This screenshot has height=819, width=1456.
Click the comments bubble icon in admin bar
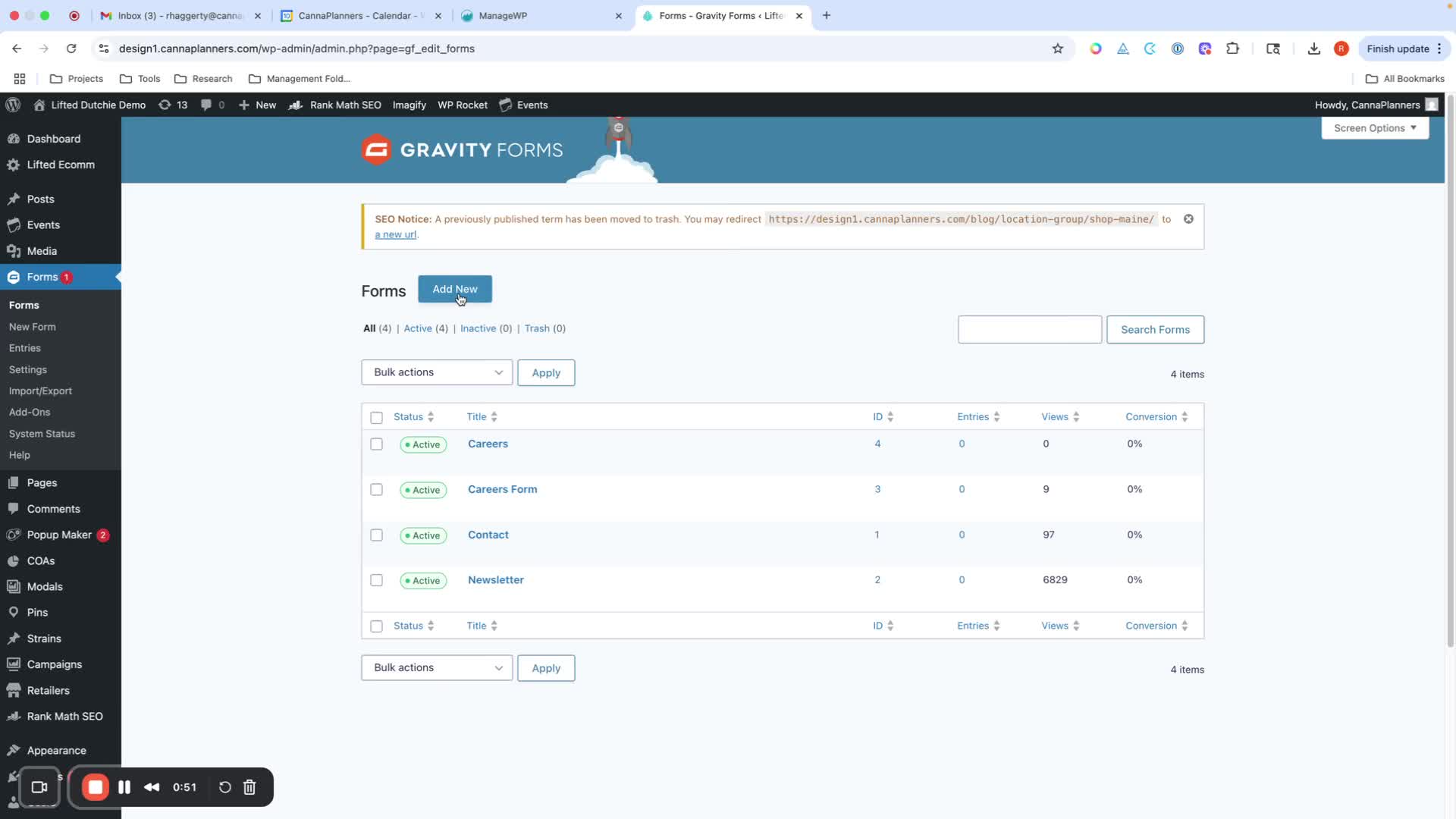coord(206,105)
